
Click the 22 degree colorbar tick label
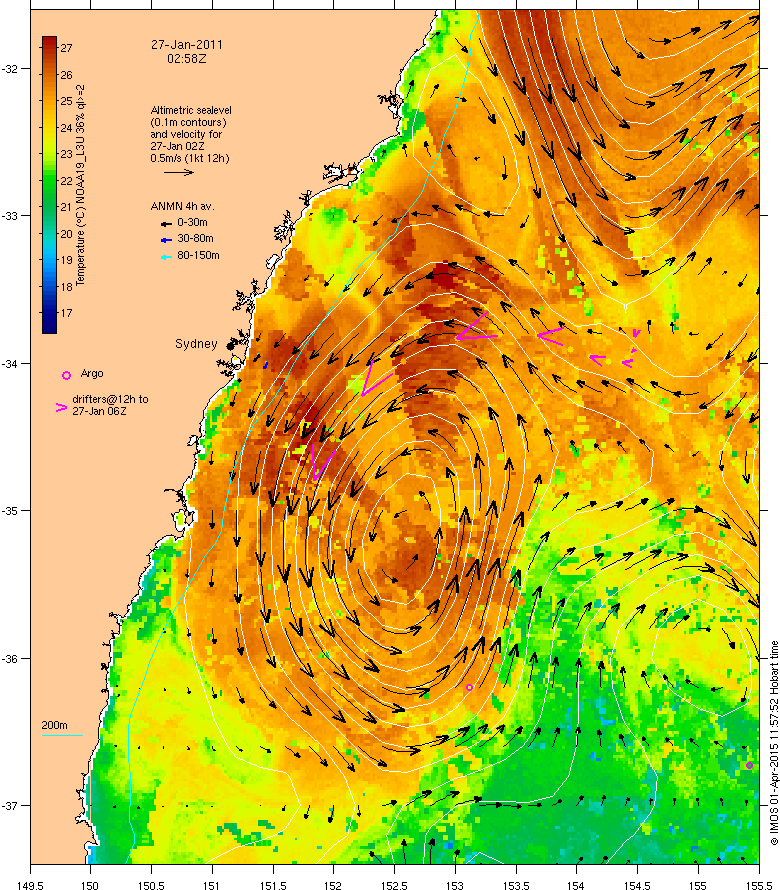pyautogui.click(x=66, y=180)
